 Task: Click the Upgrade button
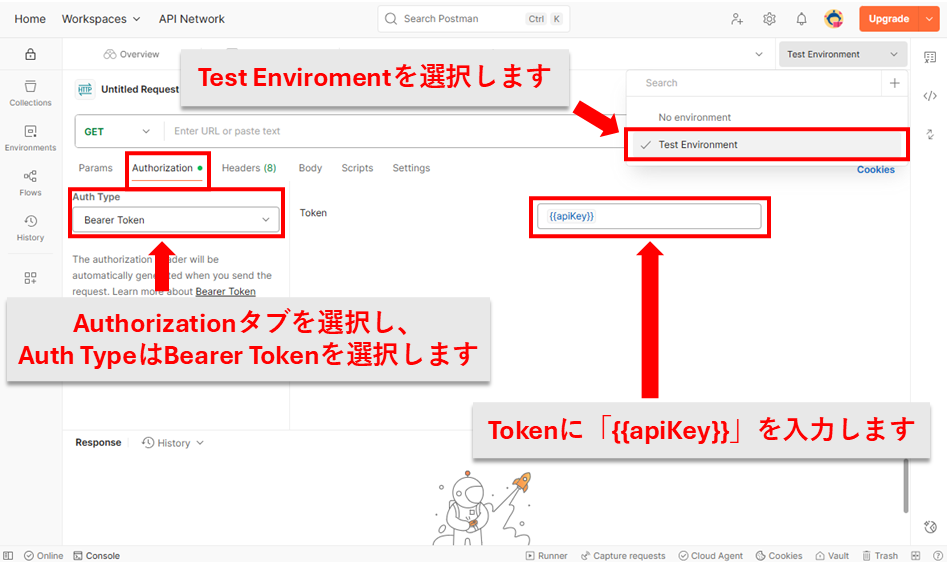889,19
